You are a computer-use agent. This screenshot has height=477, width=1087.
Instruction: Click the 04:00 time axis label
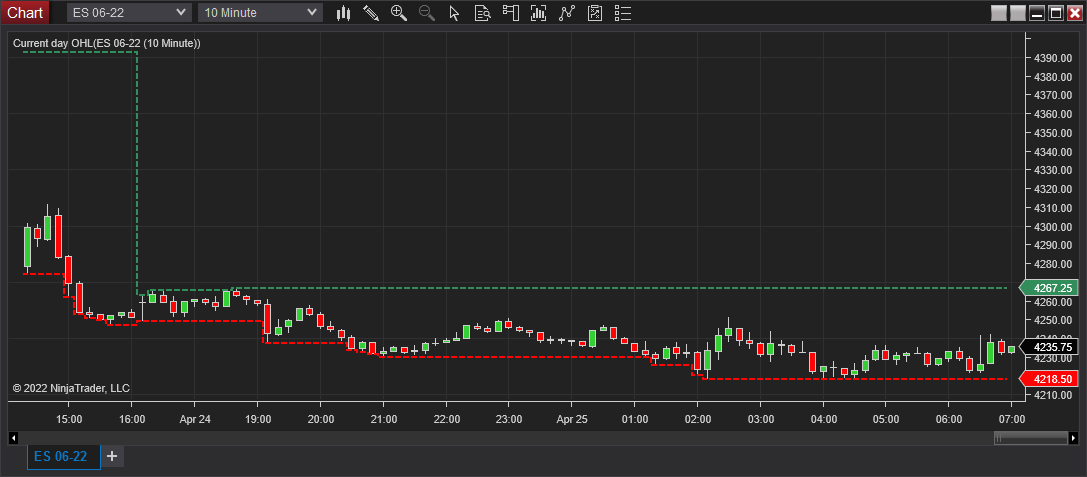823,419
